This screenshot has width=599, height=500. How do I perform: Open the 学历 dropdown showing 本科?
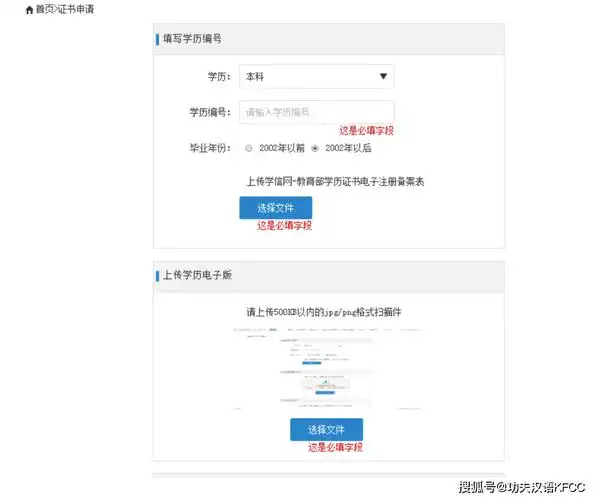tap(316, 76)
